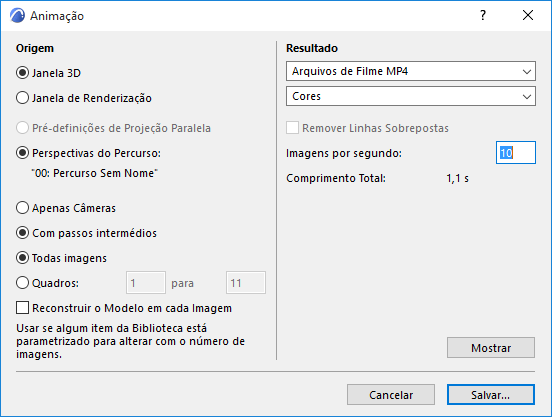Click the Archicad logo icon in title bar

click(17, 16)
